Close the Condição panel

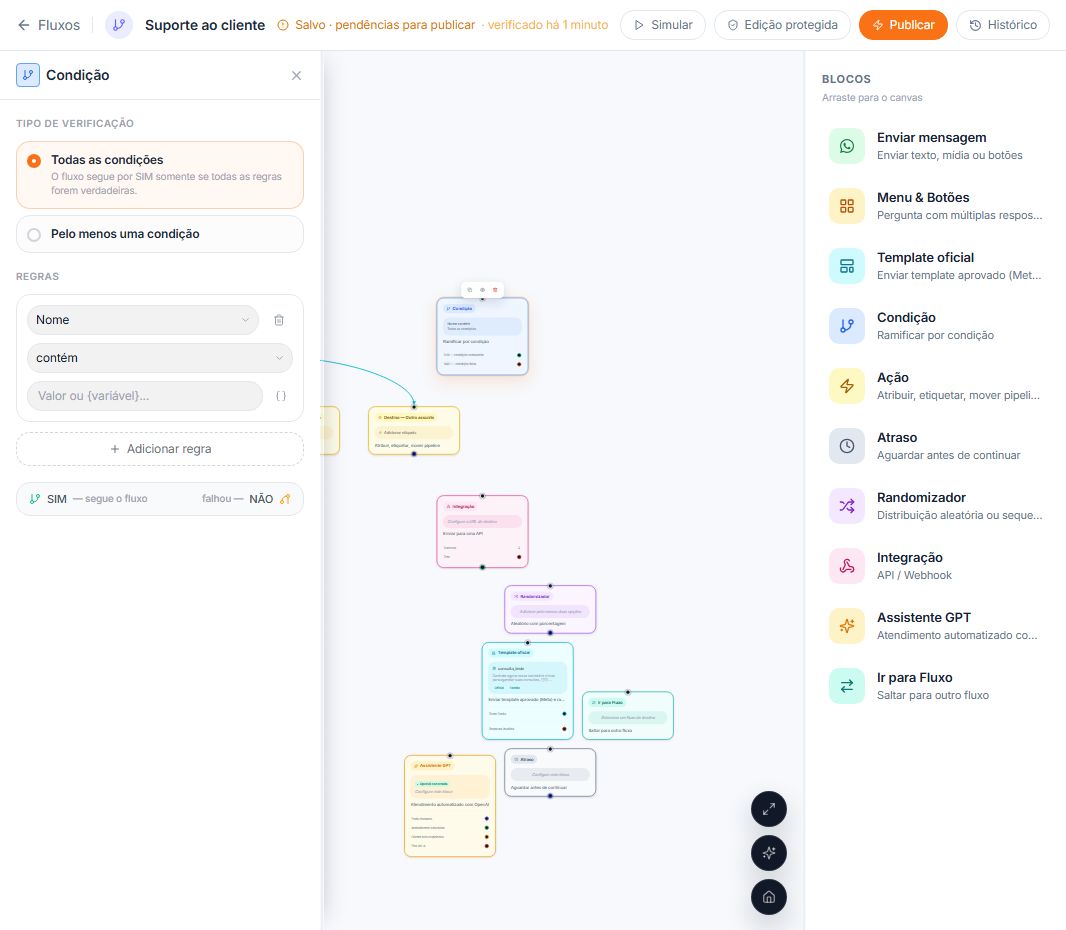(x=296, y=75)
